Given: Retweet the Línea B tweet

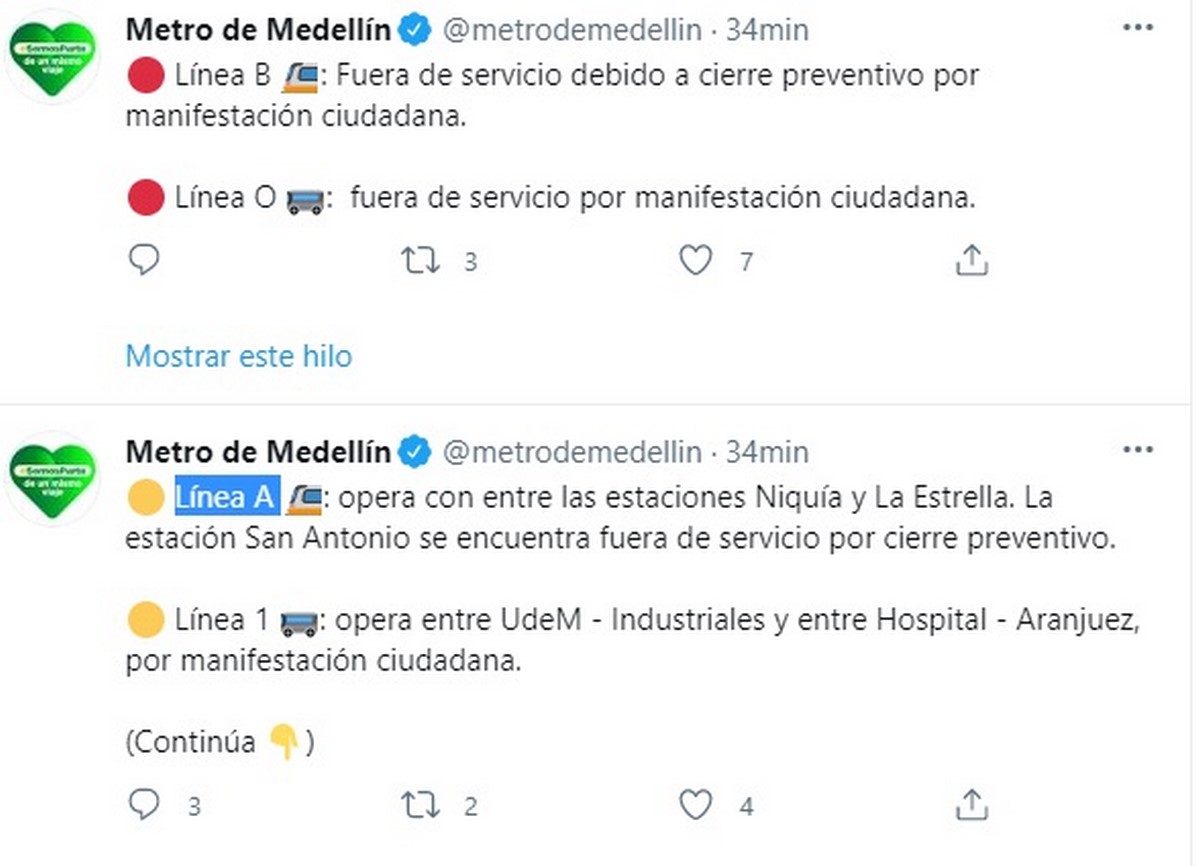Looking at the screenshot, I should [420, 261].
